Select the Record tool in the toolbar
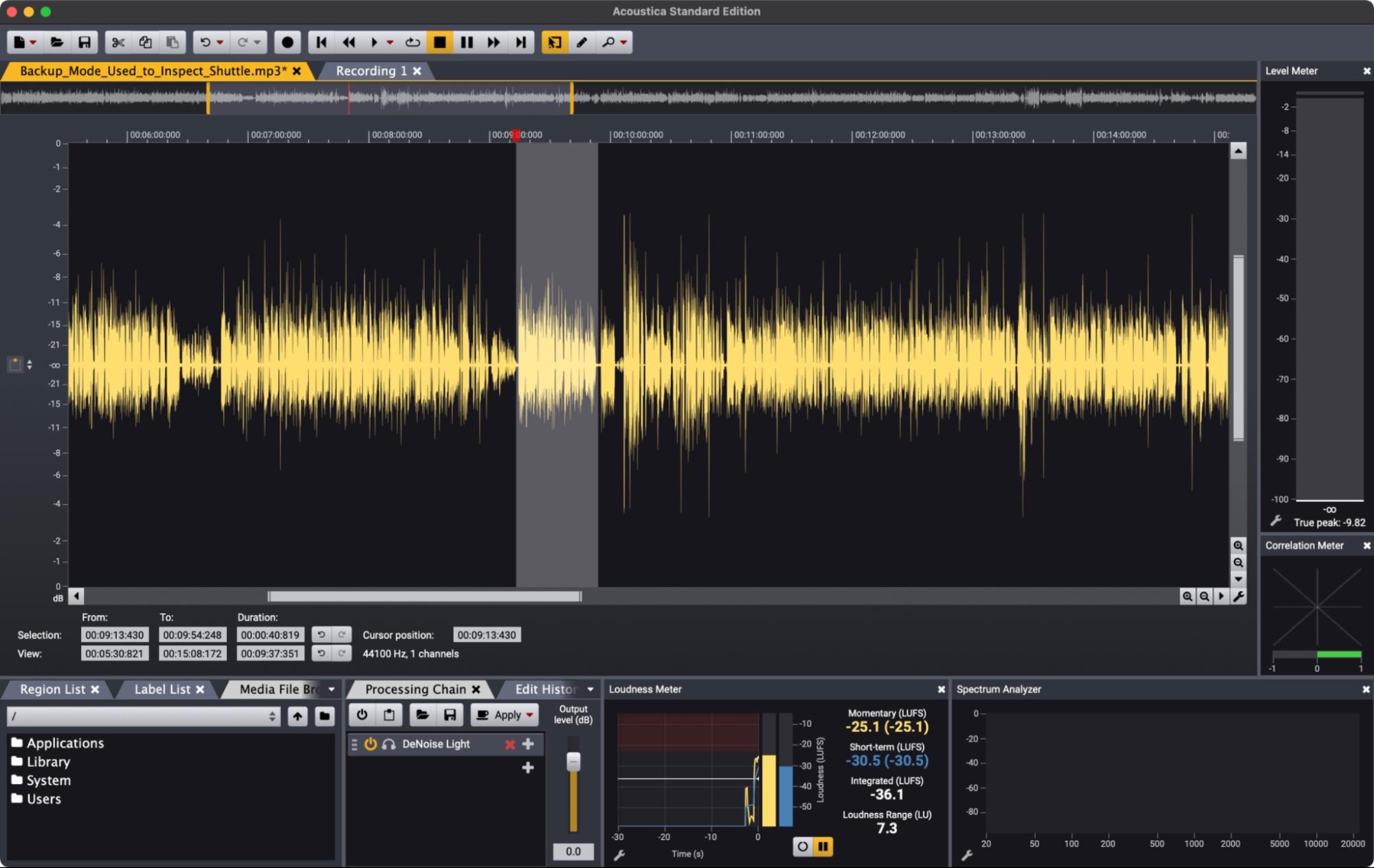The width and height of the screenshot is (1374, 868). pos(287,42)
